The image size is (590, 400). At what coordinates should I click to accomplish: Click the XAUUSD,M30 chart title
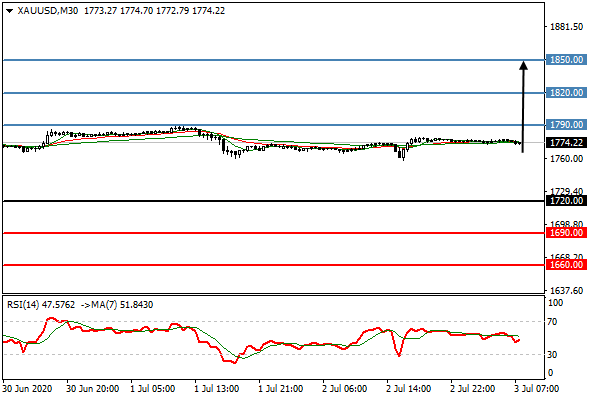pyautogui.click(x=48, y=11)
